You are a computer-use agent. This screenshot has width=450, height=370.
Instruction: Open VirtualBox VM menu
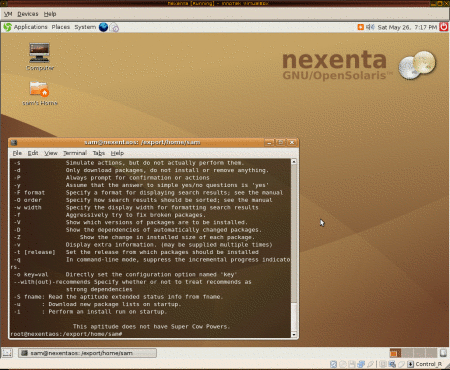click(x=8, y=14)
